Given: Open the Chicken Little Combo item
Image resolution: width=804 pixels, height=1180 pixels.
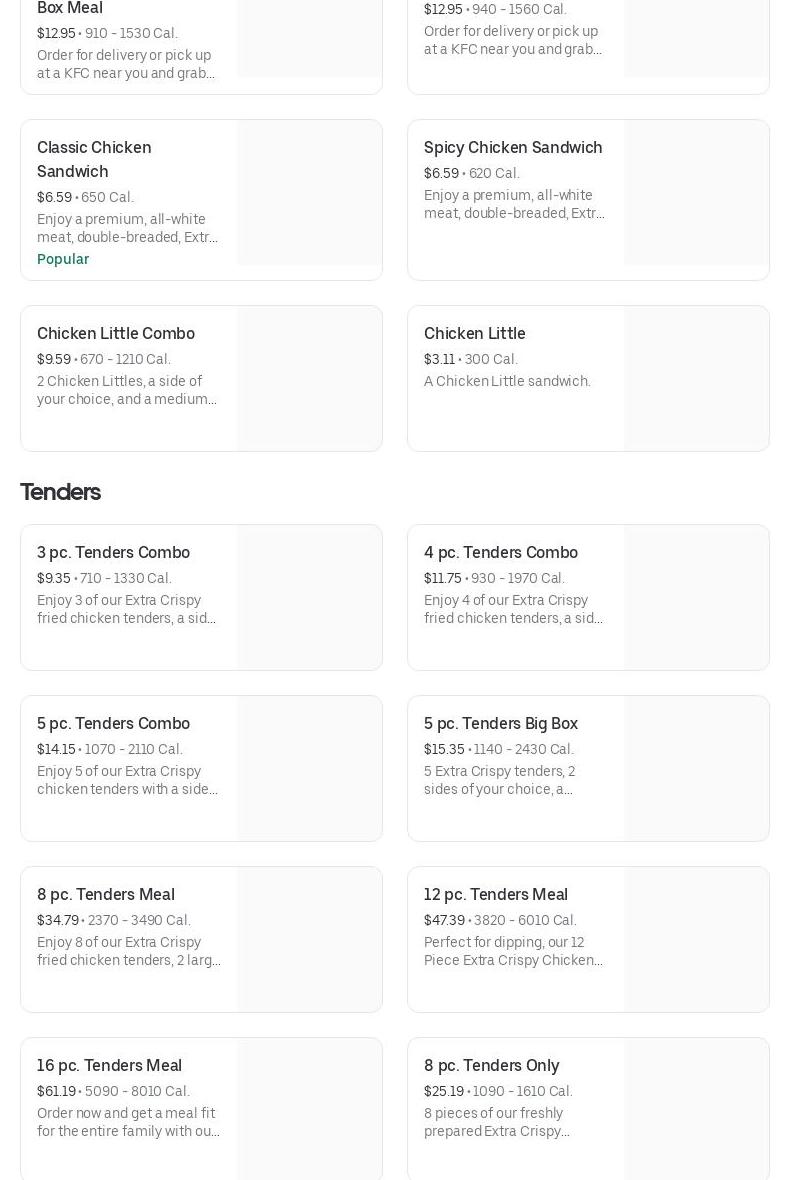Looking at the screenshot, I should click(116, 334).
